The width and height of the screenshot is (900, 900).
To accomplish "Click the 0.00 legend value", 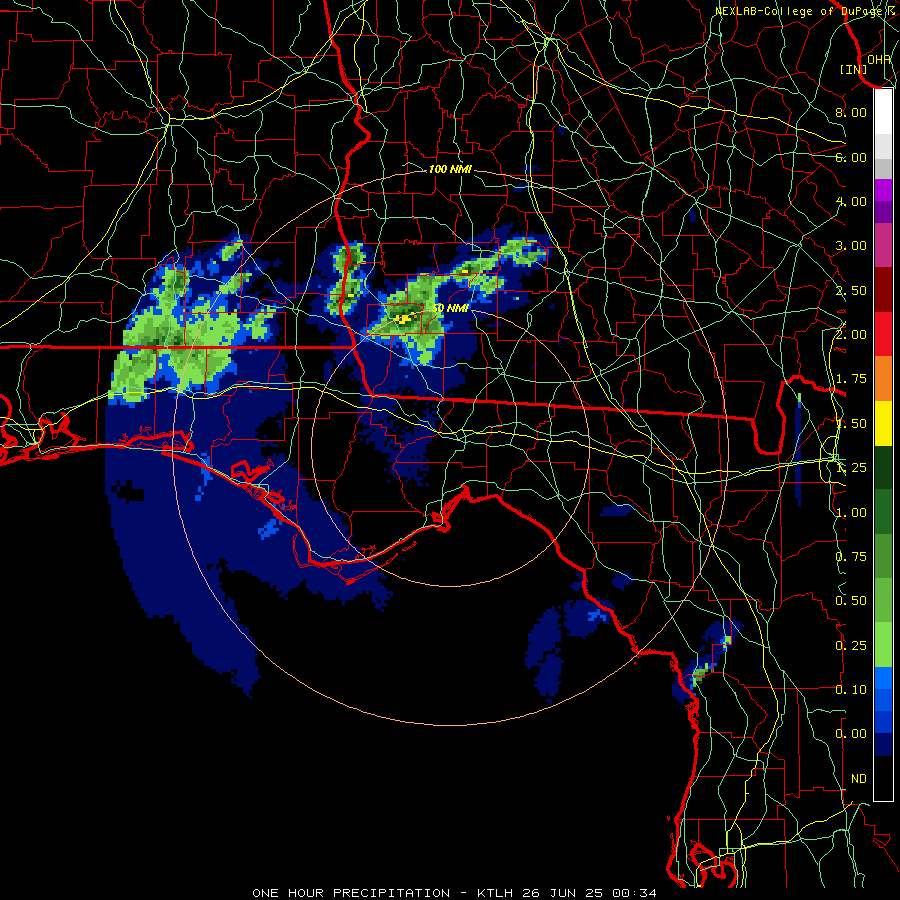I will tap(851, 734).
